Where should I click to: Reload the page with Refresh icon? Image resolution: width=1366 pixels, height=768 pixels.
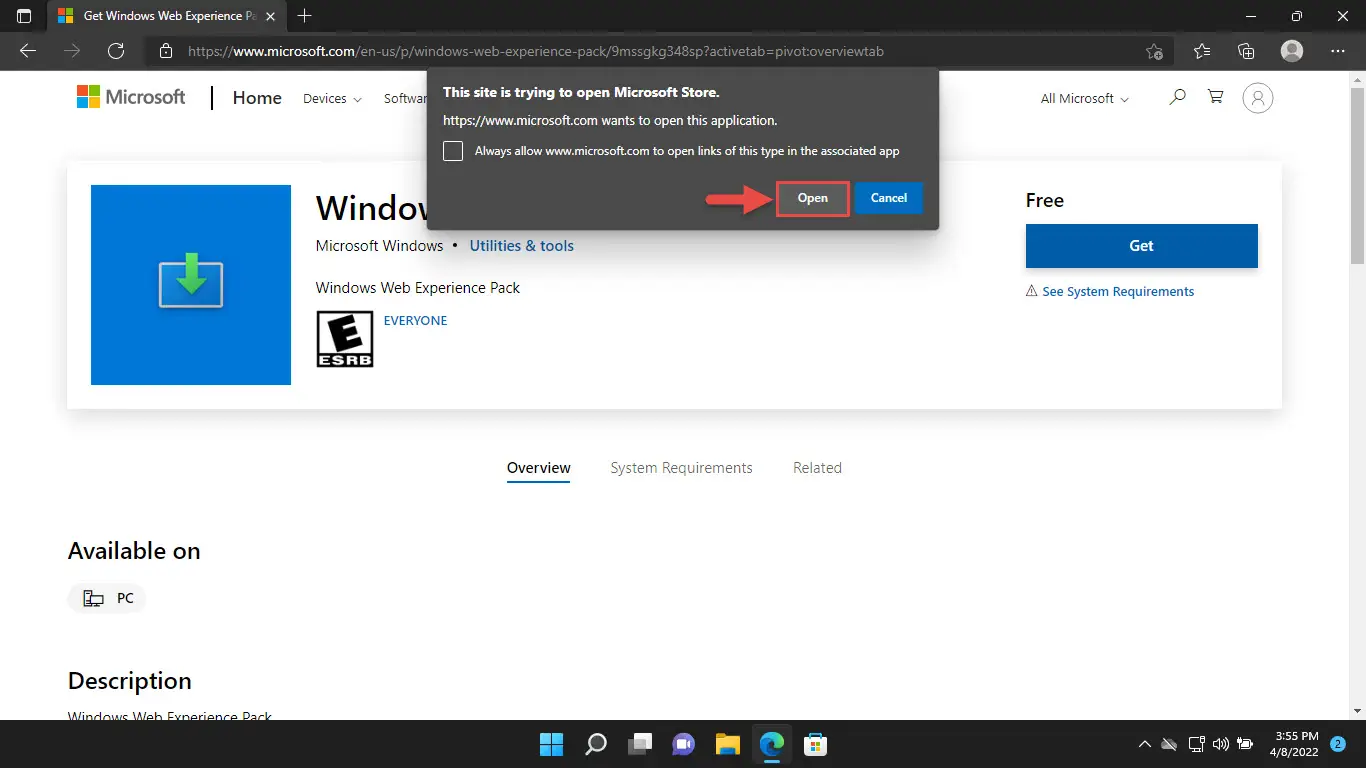coord(116,51)
